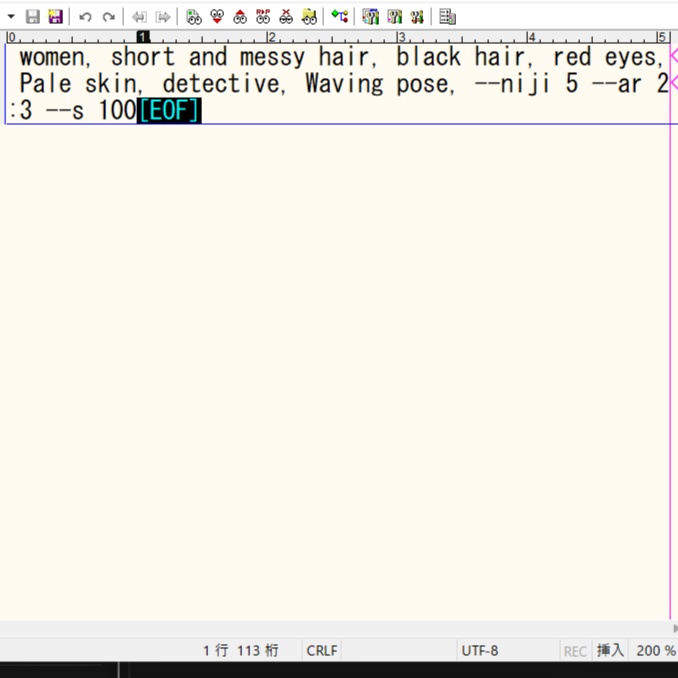Toggle the 挿入 insert mode indicator
The image size is (678, 678).
point(610,650)
